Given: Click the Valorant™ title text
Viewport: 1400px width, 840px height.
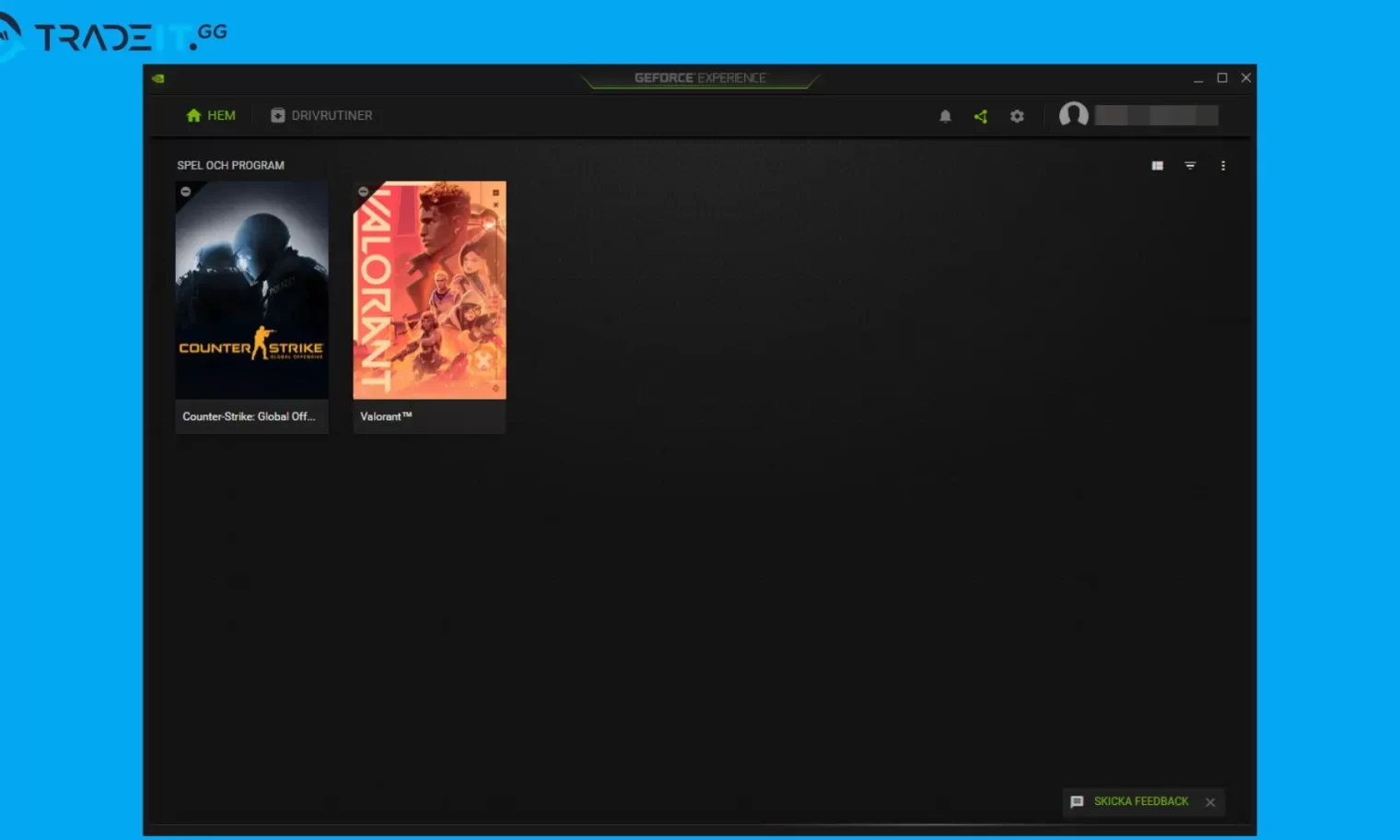Looking at the screenshot, I should 386,416.
